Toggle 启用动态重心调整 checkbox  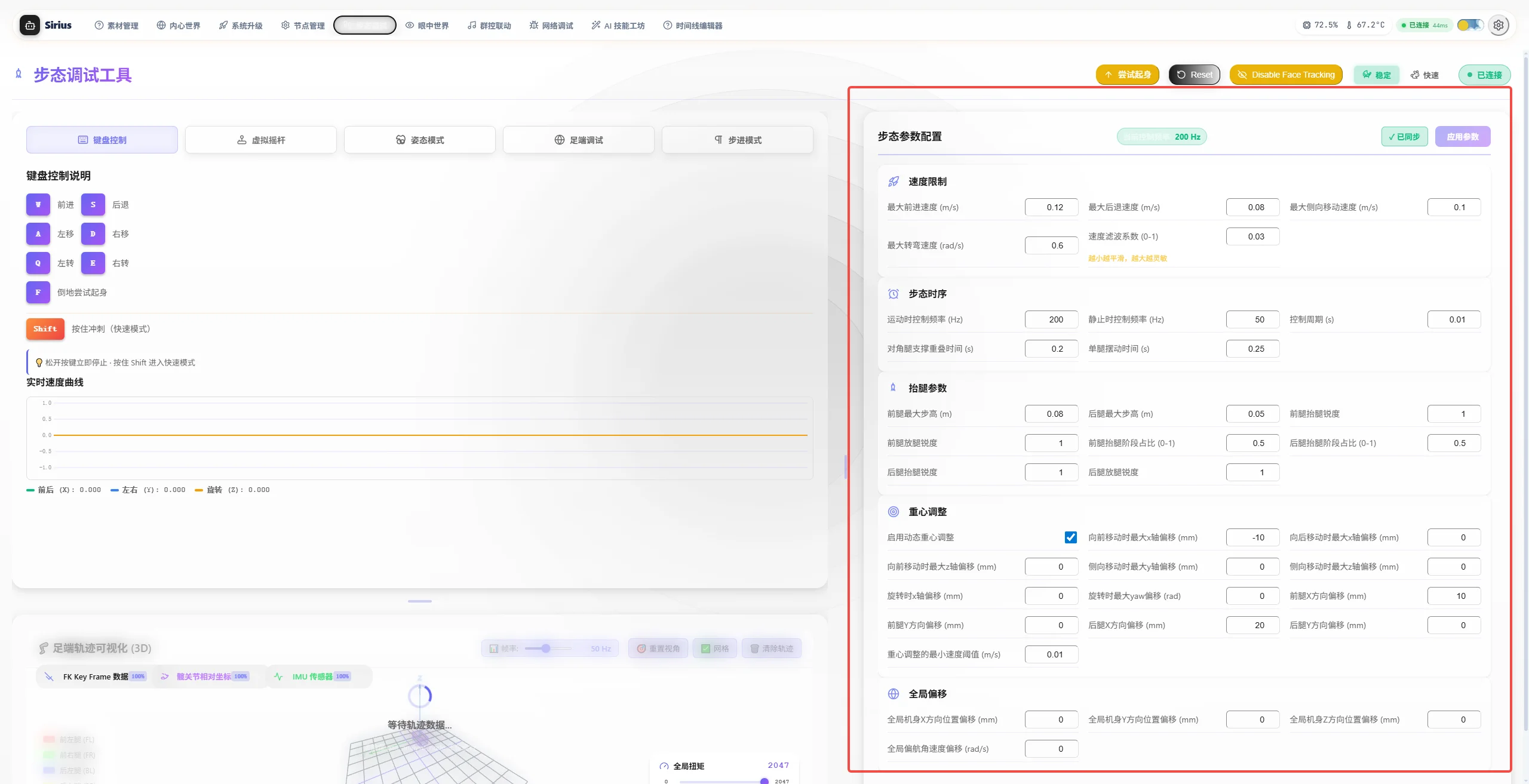pyautogui.click(x=1071, y=537)
